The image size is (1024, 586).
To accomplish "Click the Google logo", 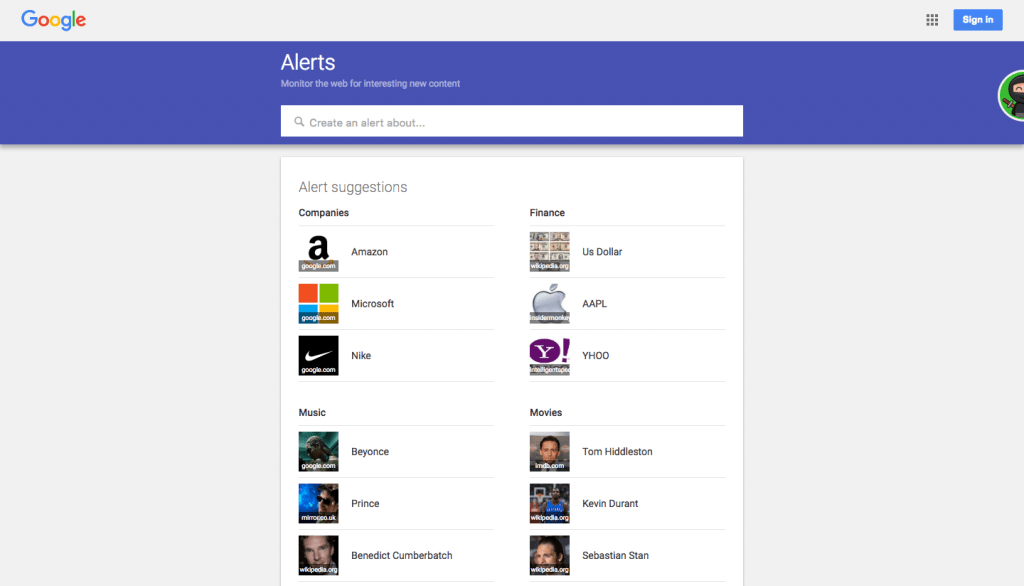I will (54, 20).
